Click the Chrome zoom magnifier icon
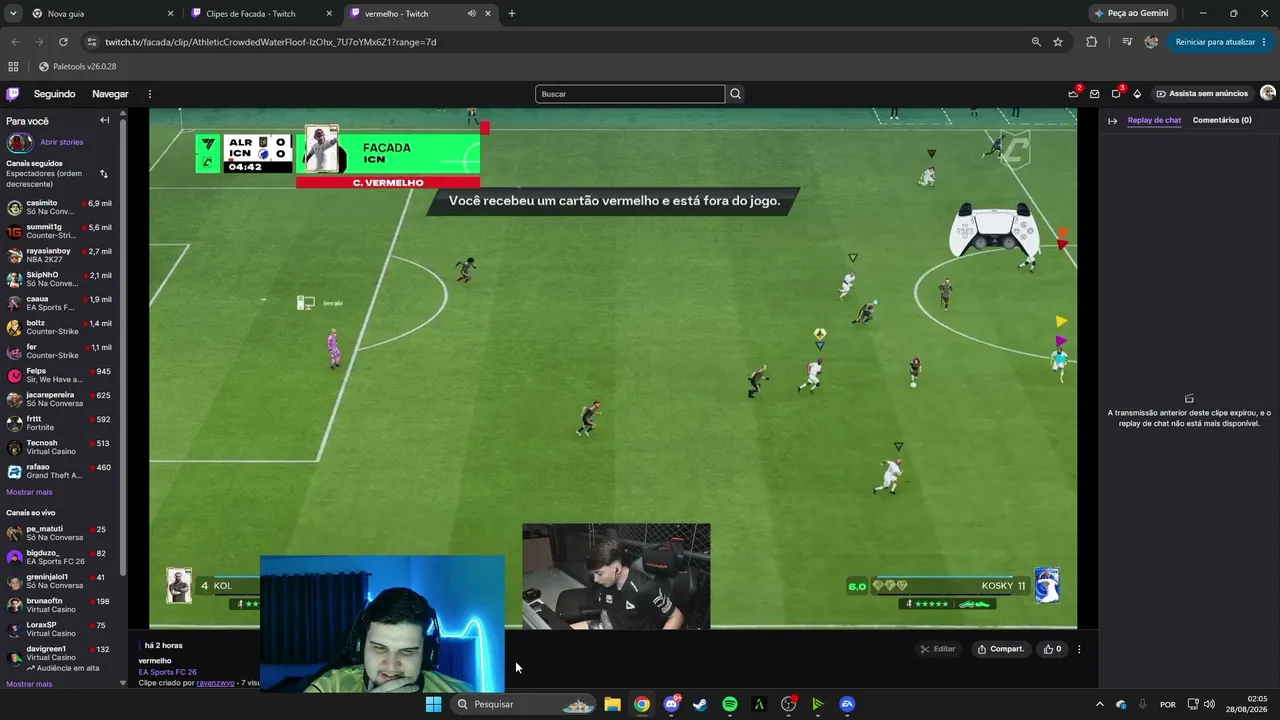 (x=1036, y=42)
